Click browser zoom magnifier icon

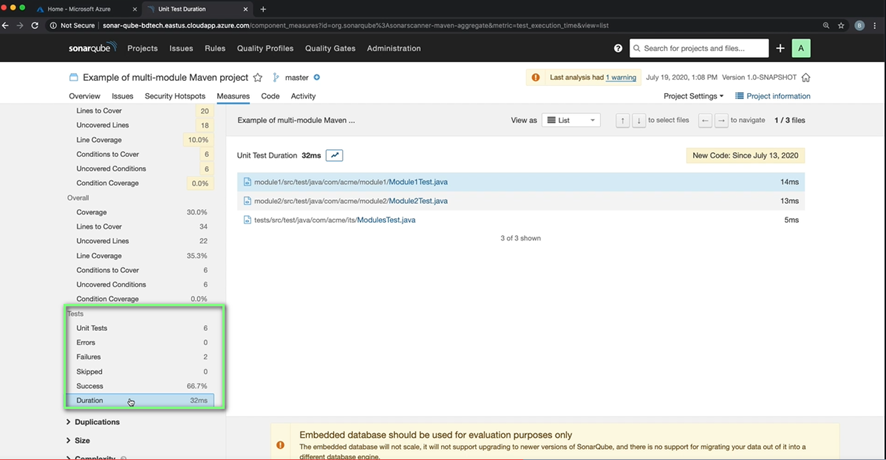click(x=826, y=25)
